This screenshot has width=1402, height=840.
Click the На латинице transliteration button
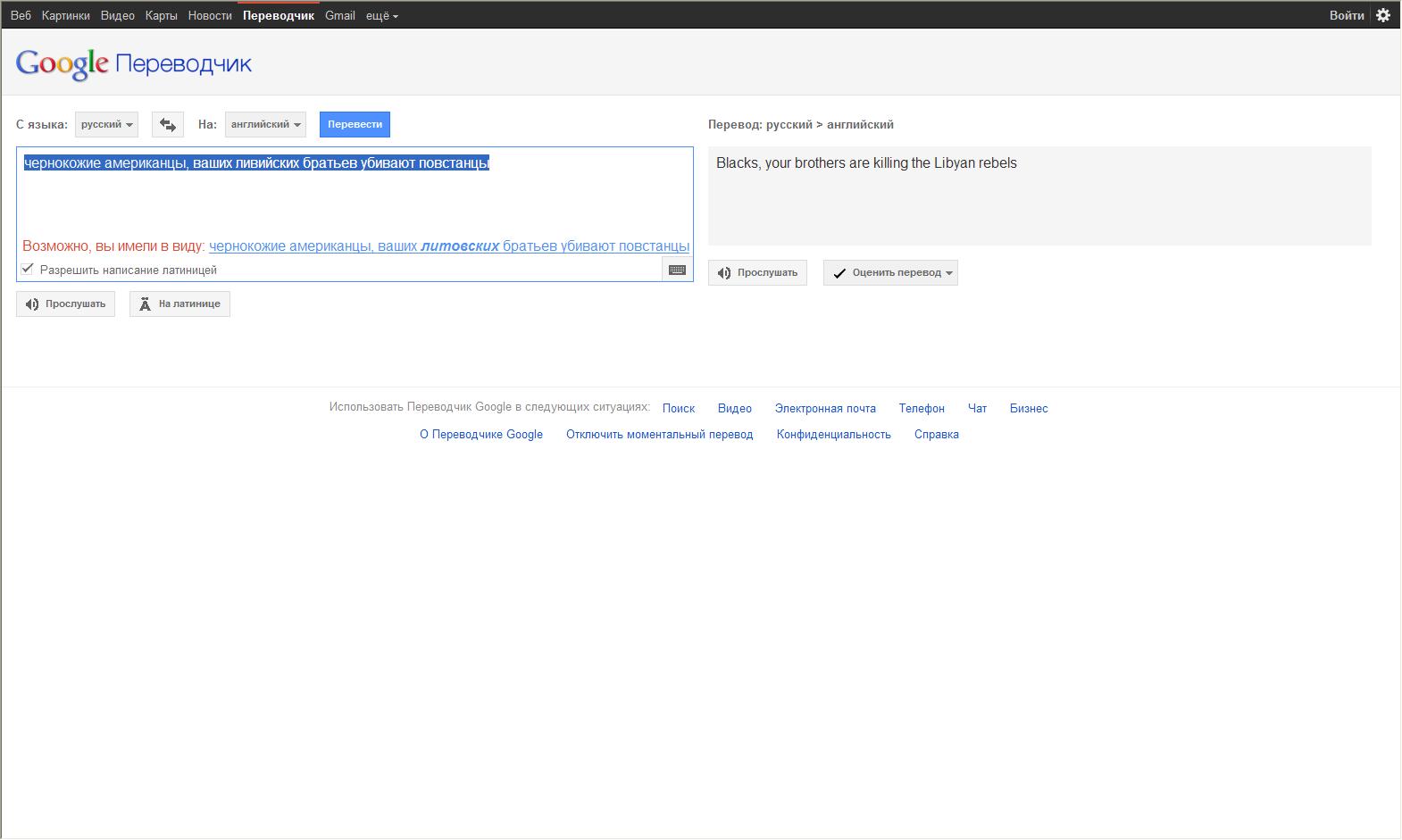(x=179, y=304)
